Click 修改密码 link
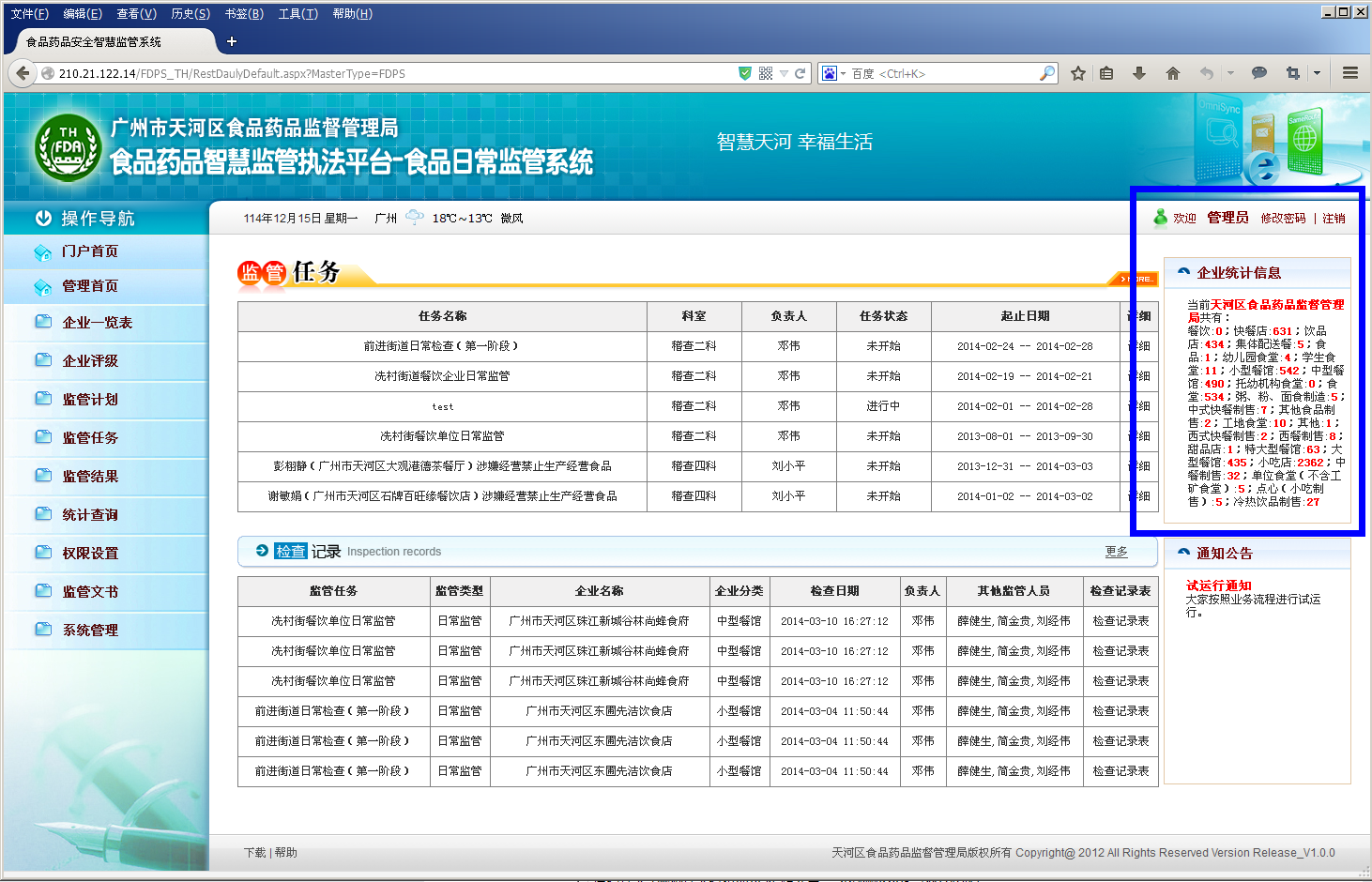 [x=1283, y=218]
